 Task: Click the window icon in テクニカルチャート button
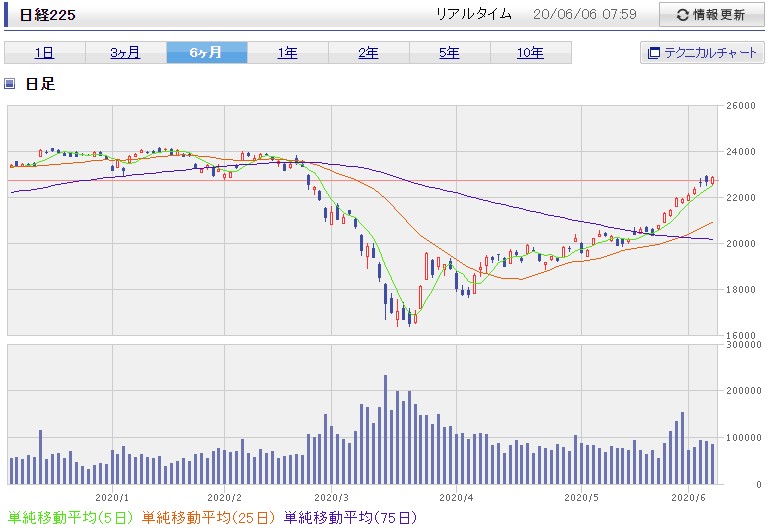653,53
